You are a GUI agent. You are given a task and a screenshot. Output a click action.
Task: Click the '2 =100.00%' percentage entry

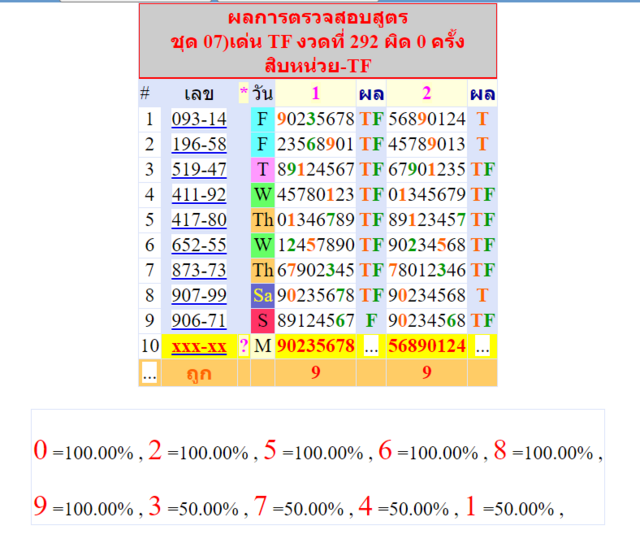(198, 451)
